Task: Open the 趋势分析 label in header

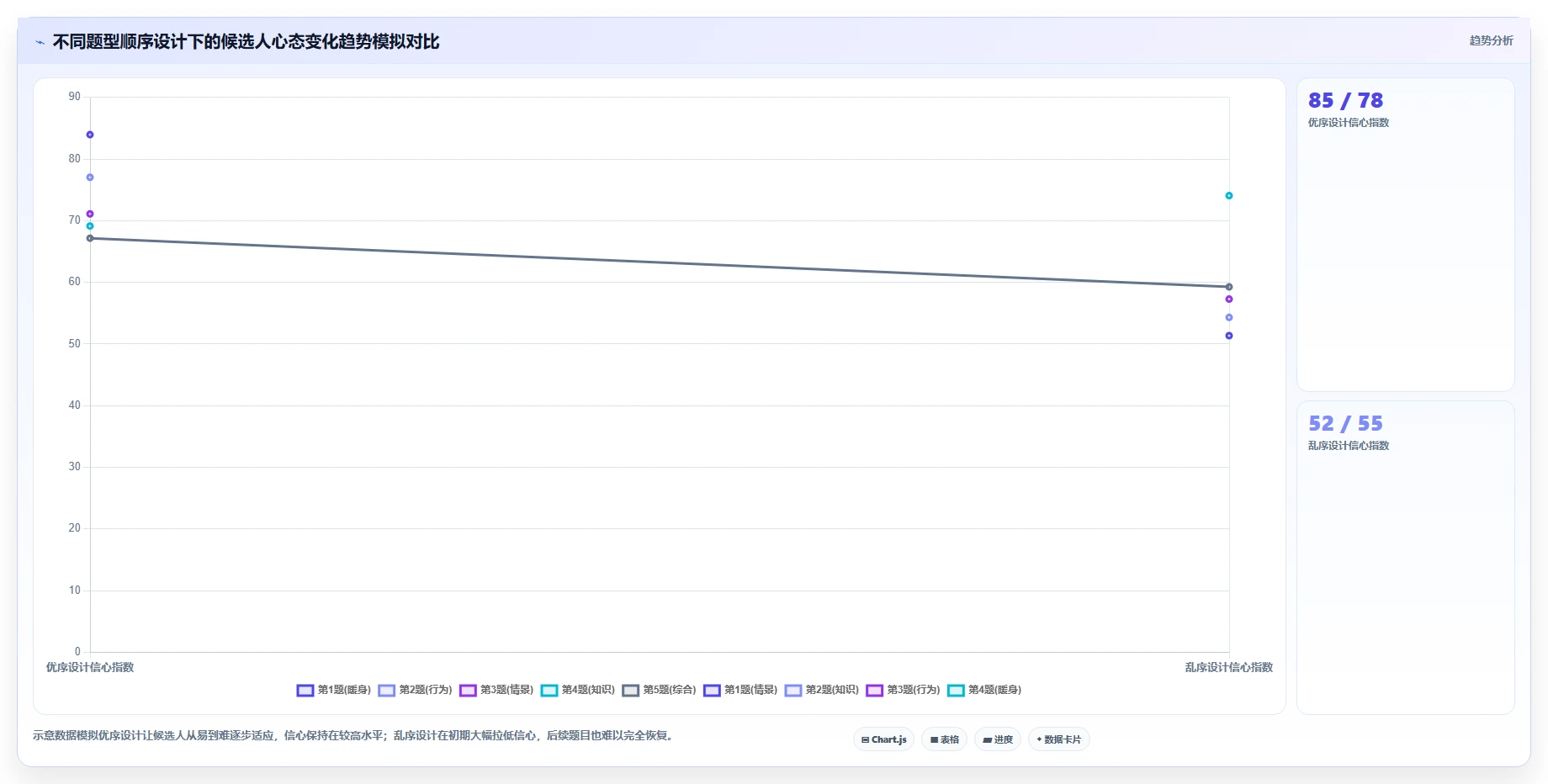Action: (x=1491, y=40)
